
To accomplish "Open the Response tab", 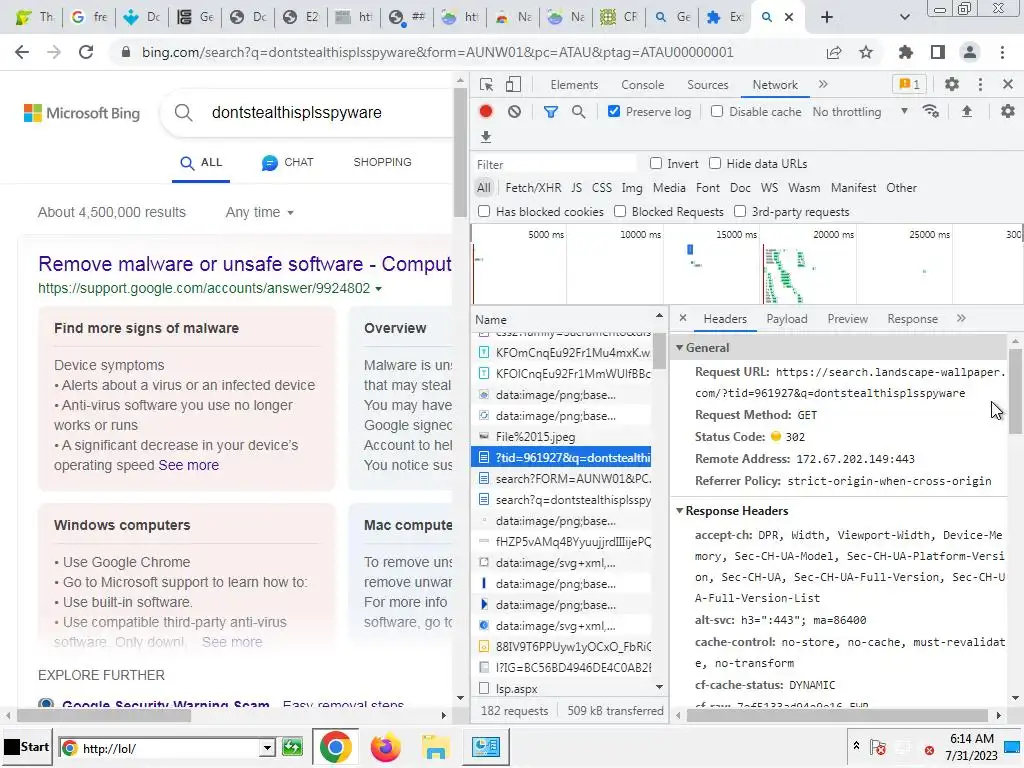I will 912,319.
